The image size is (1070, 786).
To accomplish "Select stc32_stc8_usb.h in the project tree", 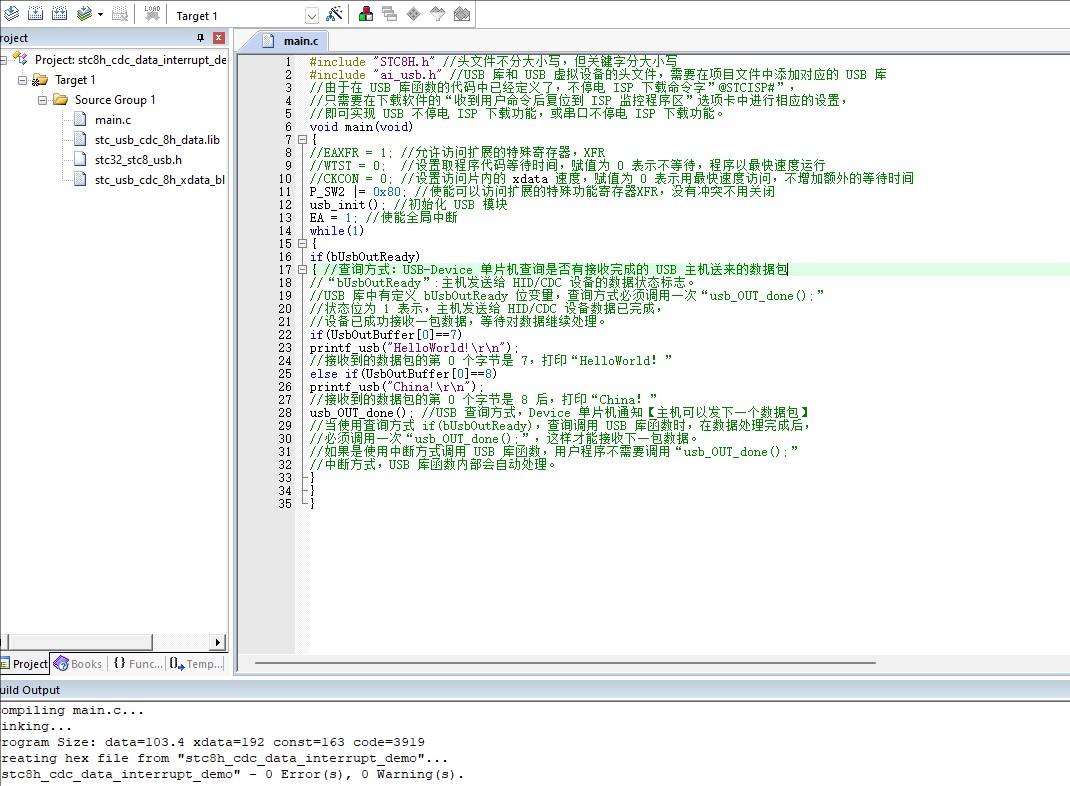I will click(x=138, y=160).
